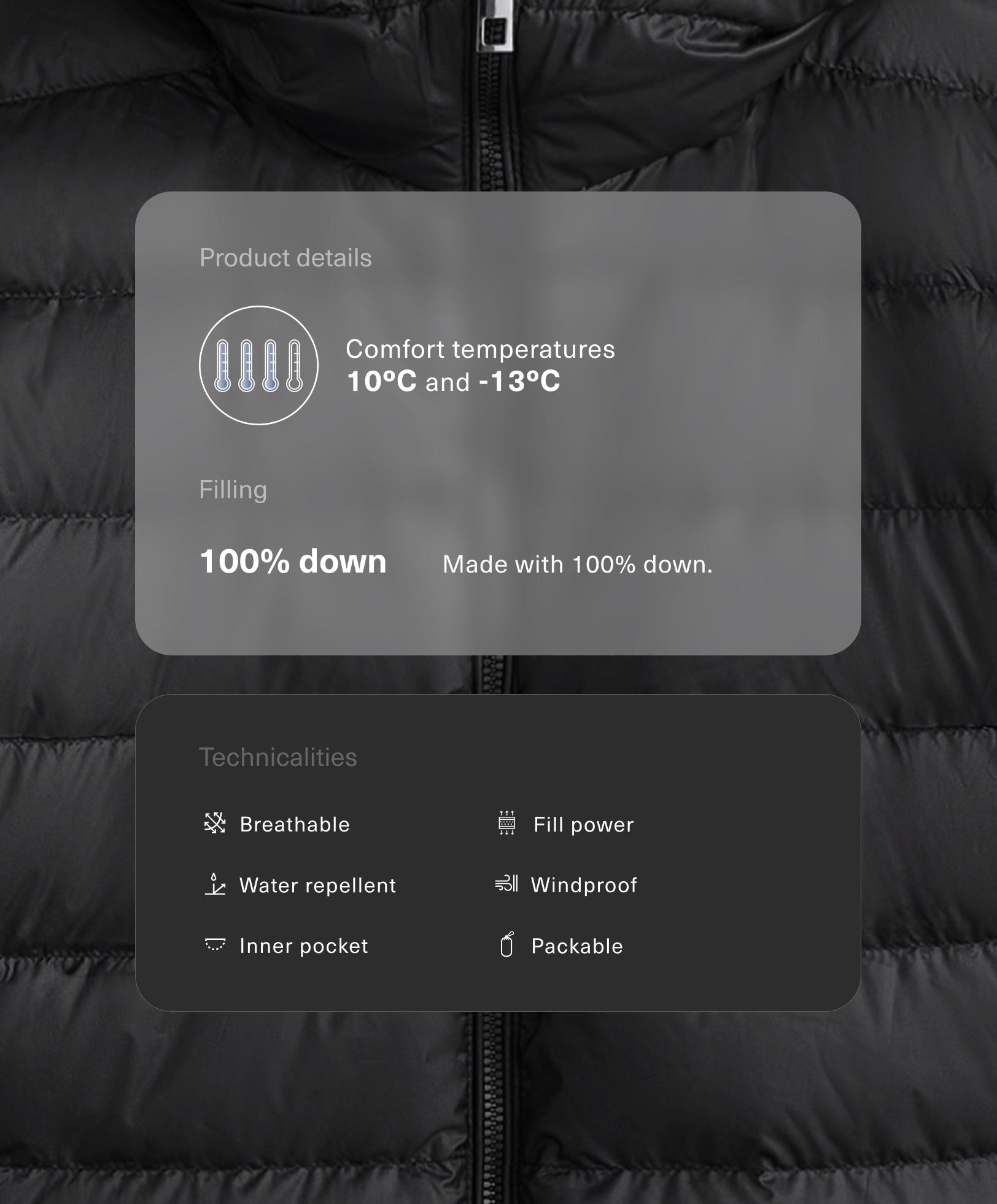Image resolution: width=997 pixels, height=1204 pixels.
Task: Click the -13°C temperature value
Action: point(519,380)
